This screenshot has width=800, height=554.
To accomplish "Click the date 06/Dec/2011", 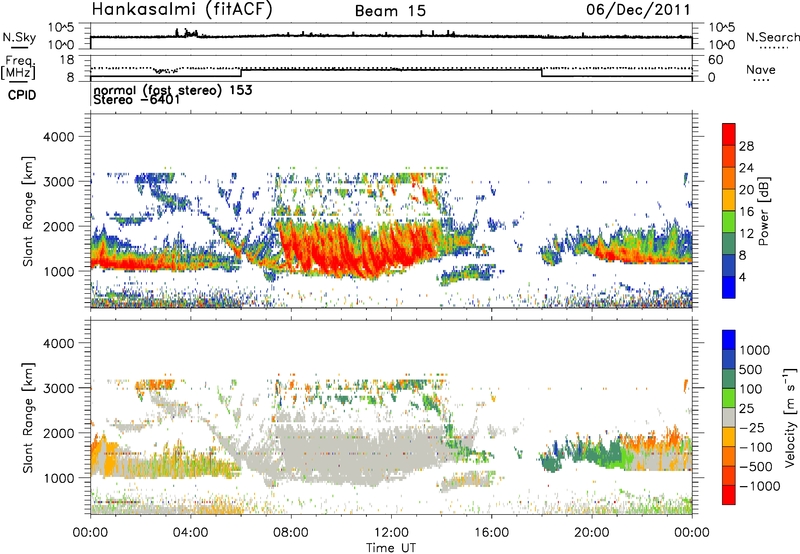I will [638, 9].
